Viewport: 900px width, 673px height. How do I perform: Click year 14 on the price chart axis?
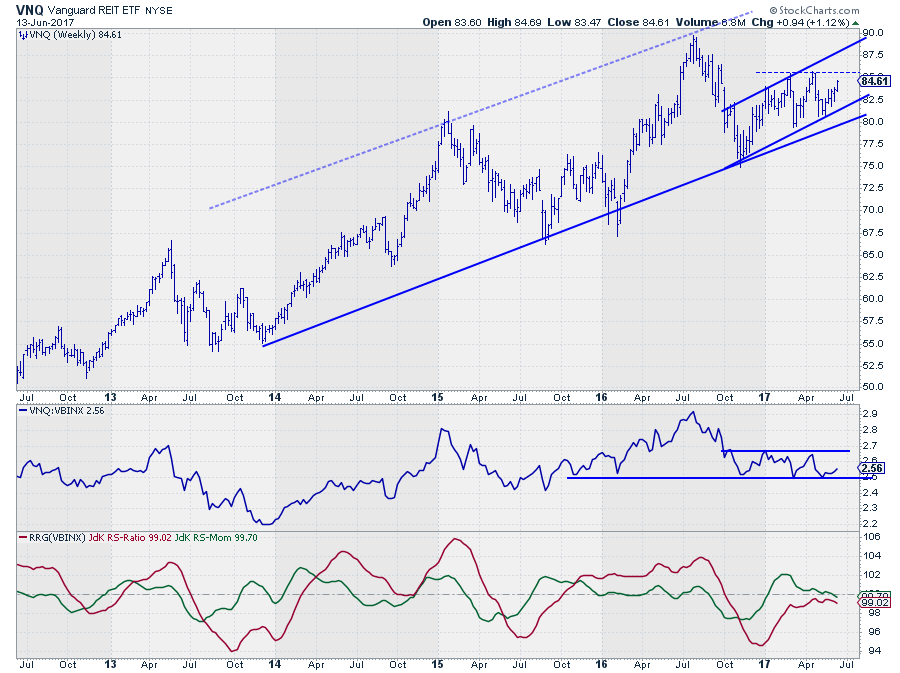coord(274,397)
